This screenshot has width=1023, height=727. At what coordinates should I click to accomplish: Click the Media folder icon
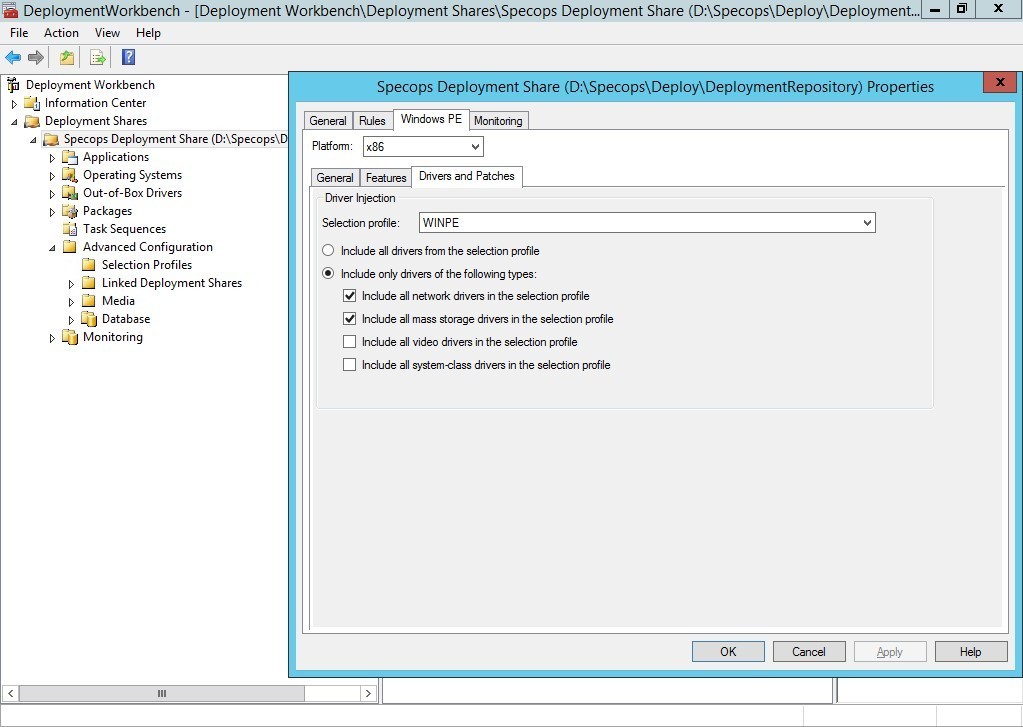[89, 301]
